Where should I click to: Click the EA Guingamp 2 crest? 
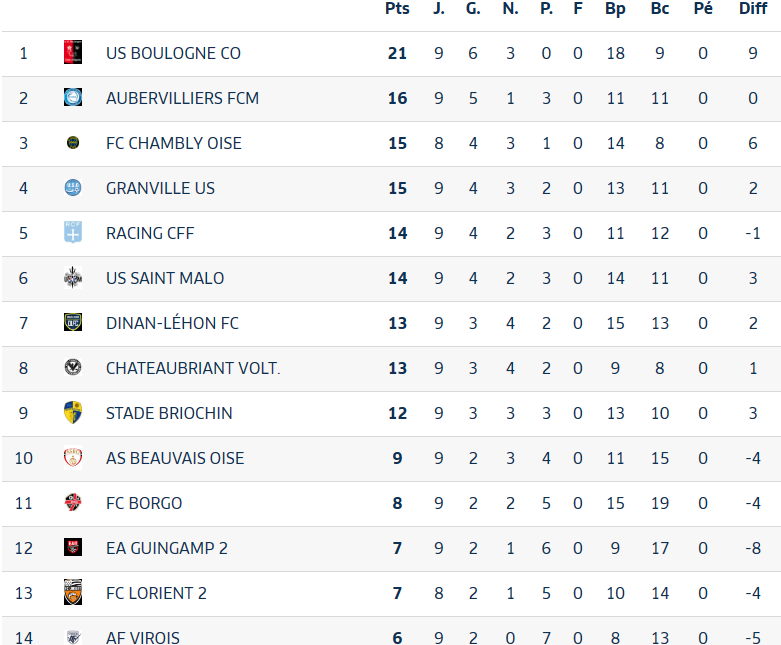[x=72, y=548]
